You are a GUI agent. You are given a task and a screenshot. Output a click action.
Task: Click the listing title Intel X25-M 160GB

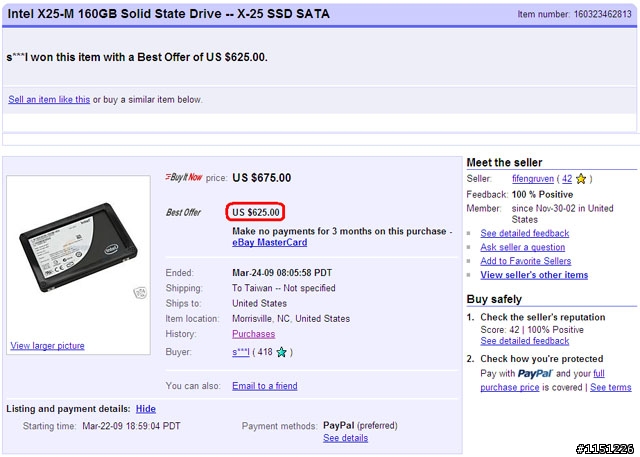(x=169, y=13)
